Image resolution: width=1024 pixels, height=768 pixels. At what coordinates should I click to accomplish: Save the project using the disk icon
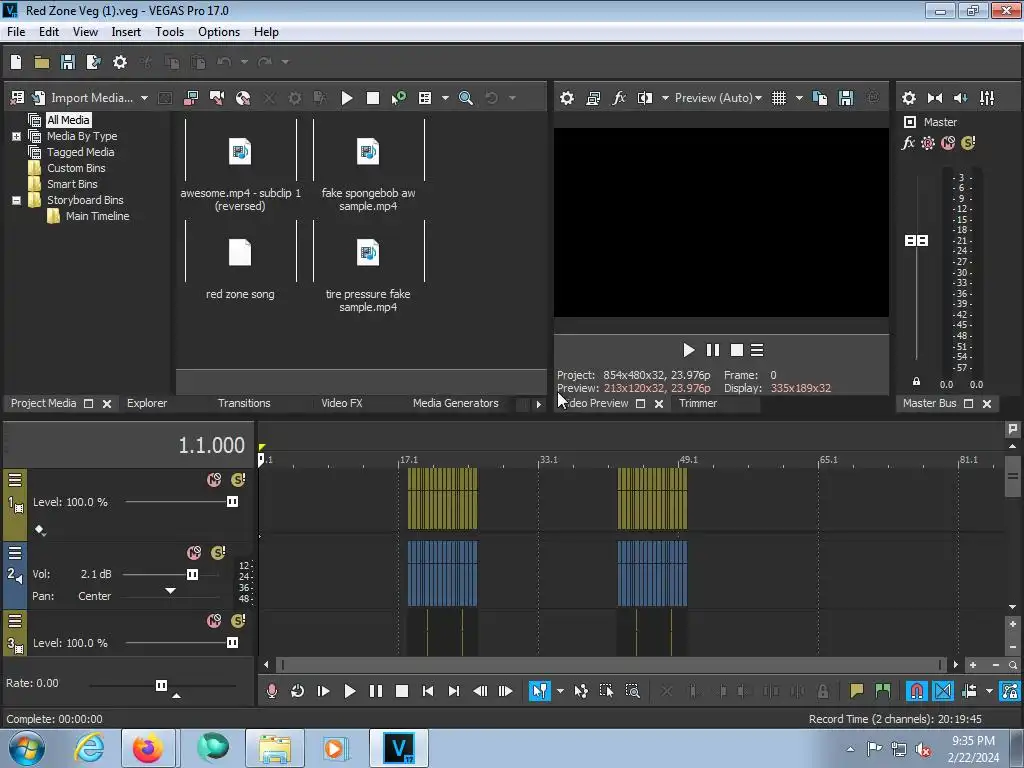click(67, 62)
